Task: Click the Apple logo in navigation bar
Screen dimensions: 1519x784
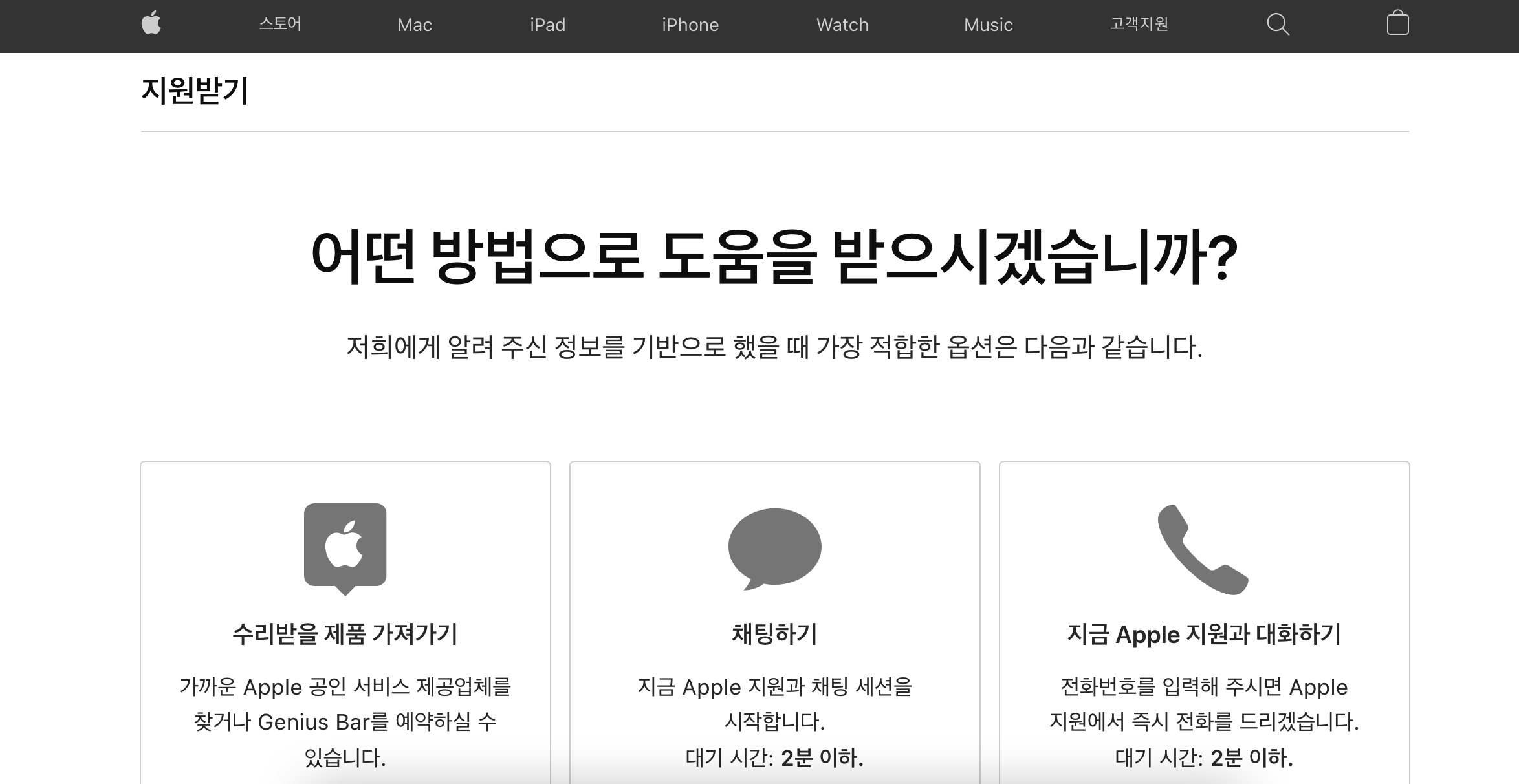Action: tap(151, 25)
